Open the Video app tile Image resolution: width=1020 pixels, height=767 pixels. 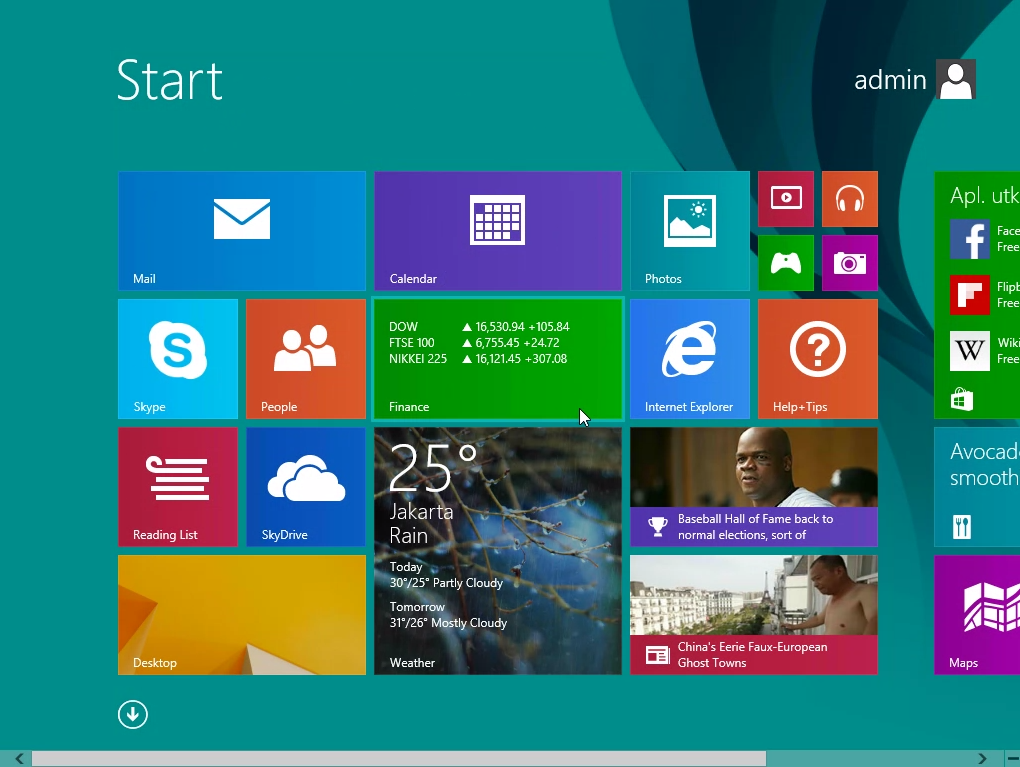pos(786,199)
